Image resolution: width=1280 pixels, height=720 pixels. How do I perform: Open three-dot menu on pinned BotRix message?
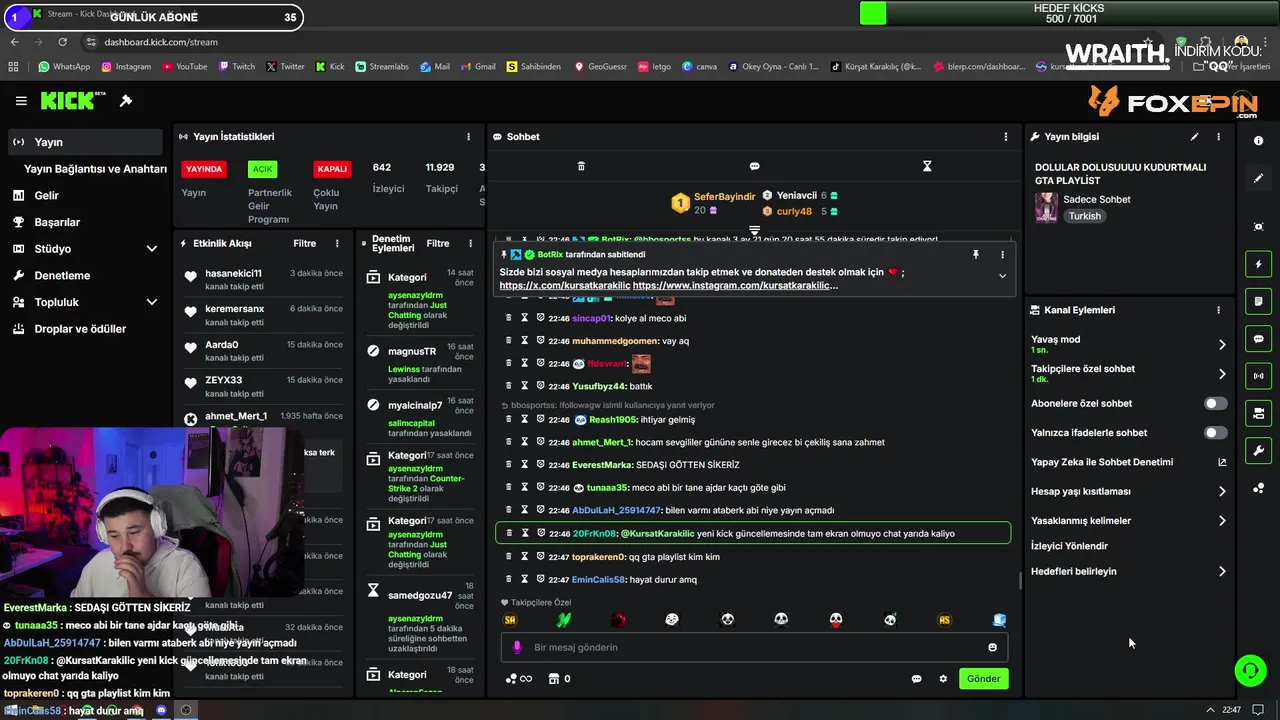coord(1002,255)
